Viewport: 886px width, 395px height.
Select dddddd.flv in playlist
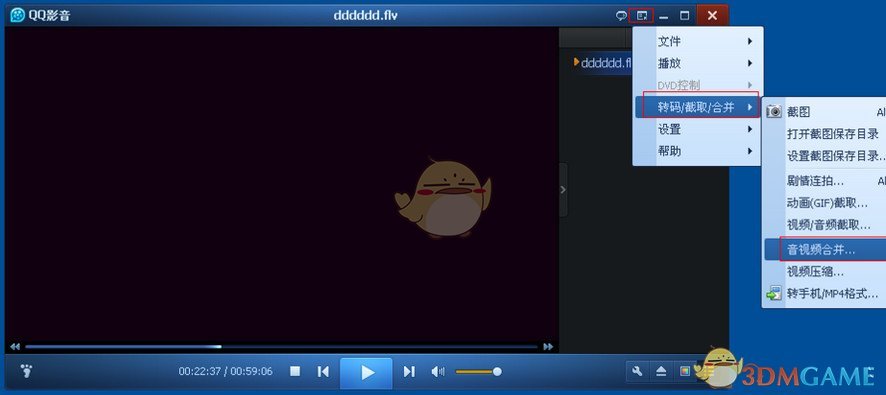click(602, 63)
